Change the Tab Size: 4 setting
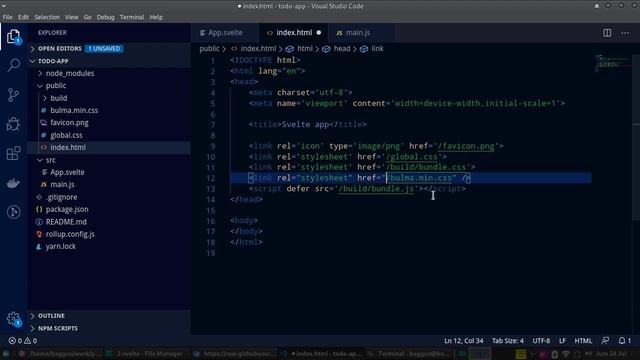Image resolution: width=640 pixels, height=360 pixels. point(508,340)
